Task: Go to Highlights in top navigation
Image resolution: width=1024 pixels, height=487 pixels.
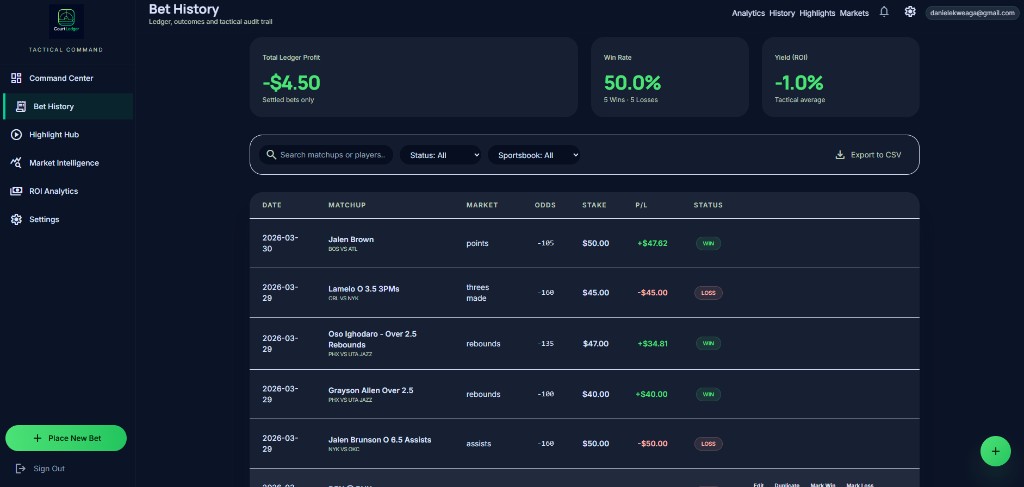Action: click(x=817, y=13)
